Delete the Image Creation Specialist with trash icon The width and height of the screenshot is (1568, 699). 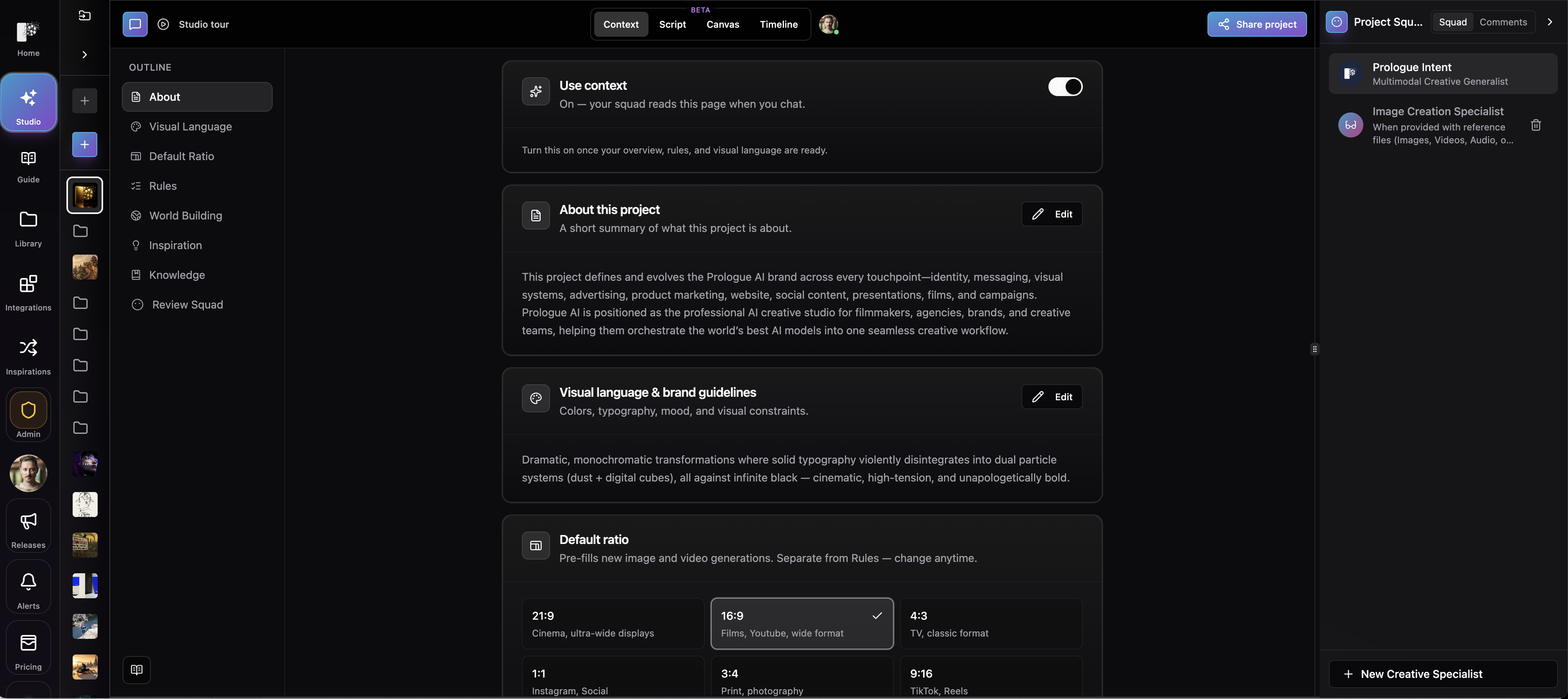pyautogui.click(x=1535, y=125)
